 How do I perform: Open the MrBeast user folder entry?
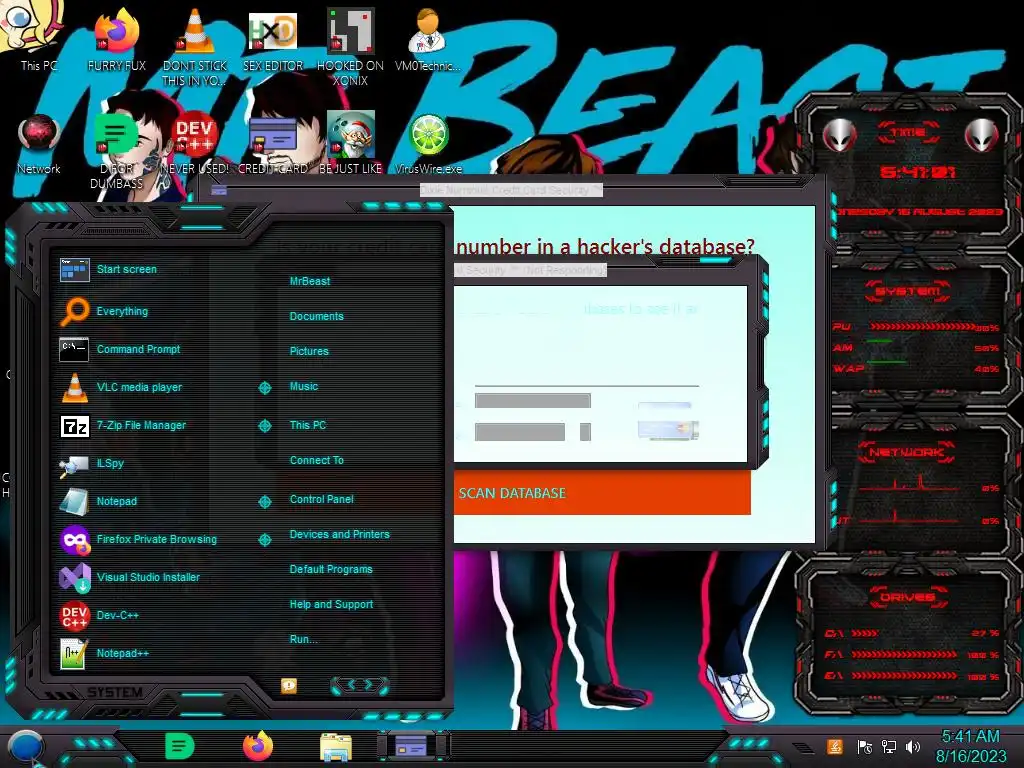[x=310, y=281]
